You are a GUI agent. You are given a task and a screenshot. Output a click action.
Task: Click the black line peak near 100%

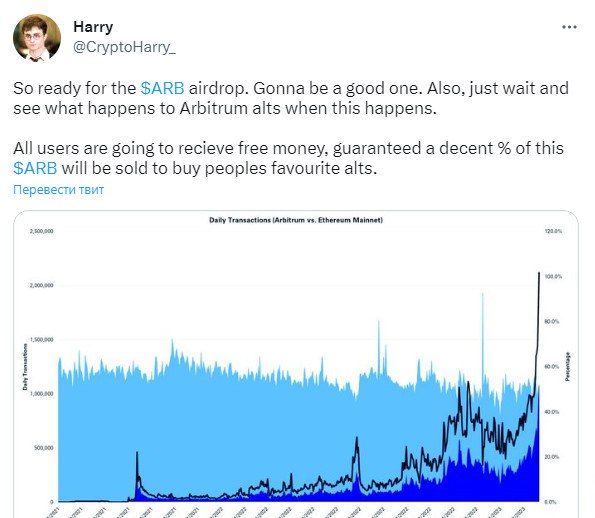(539, 273)
